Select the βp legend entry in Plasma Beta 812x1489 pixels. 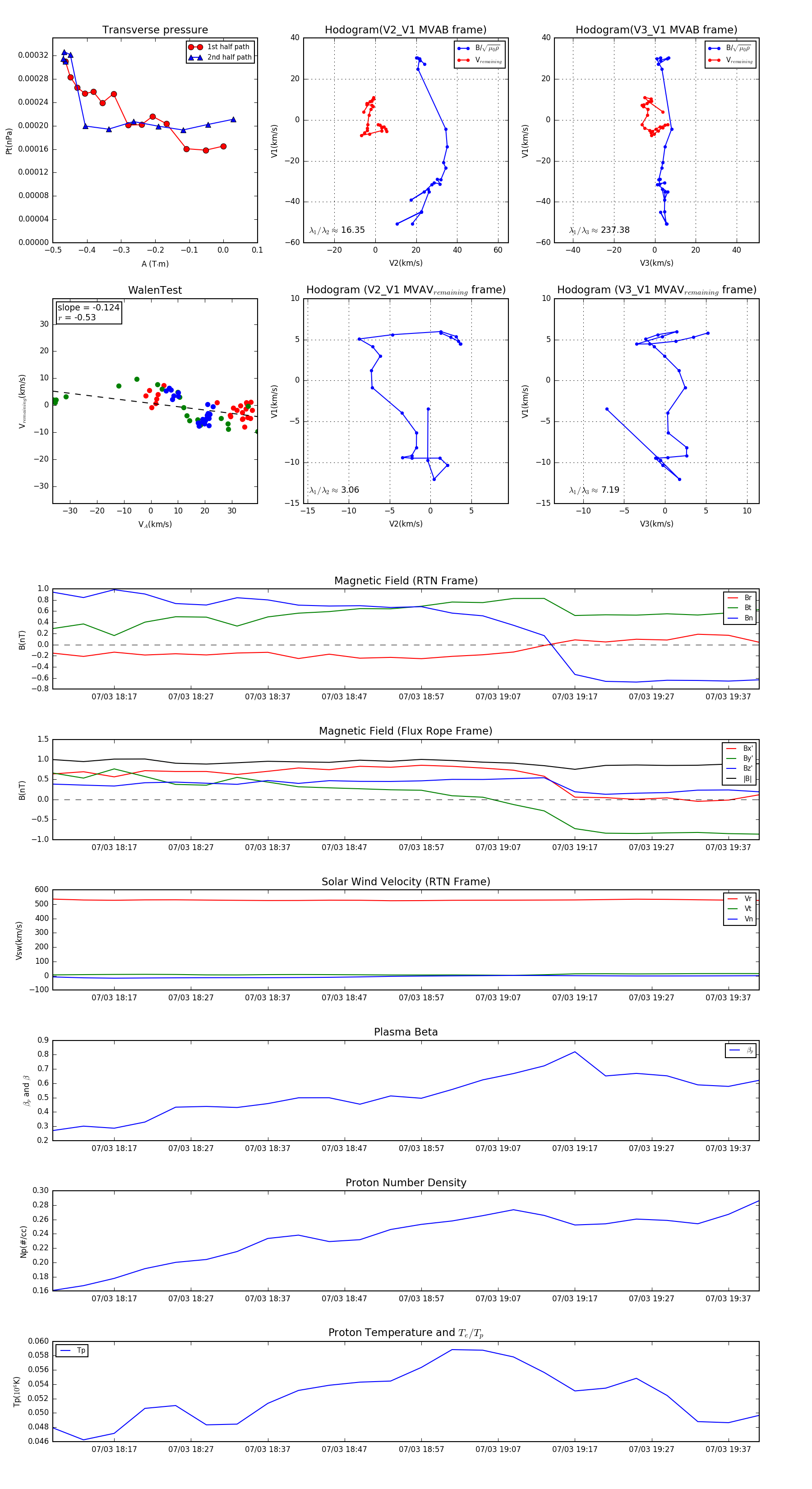click(741, 1050)
